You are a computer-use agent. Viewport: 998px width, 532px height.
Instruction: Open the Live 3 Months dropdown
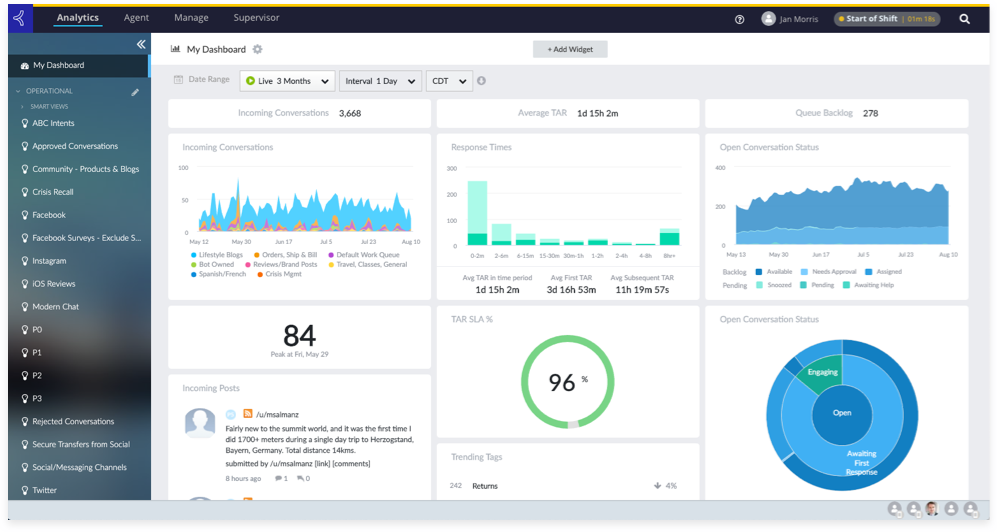click(286, 81)
